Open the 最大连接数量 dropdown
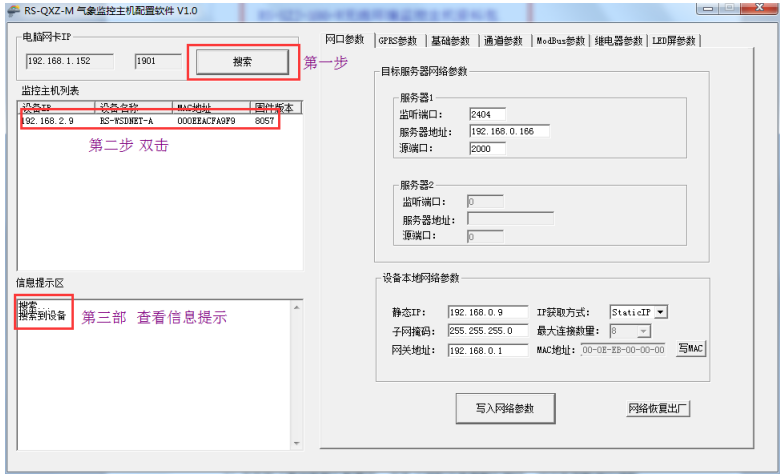The image size is (781, 474). tap(644, 331)
